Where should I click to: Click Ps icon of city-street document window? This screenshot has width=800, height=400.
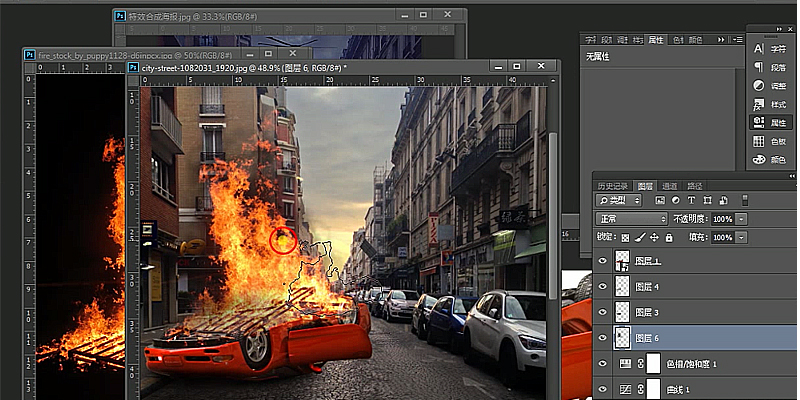(x=134, y=67)
